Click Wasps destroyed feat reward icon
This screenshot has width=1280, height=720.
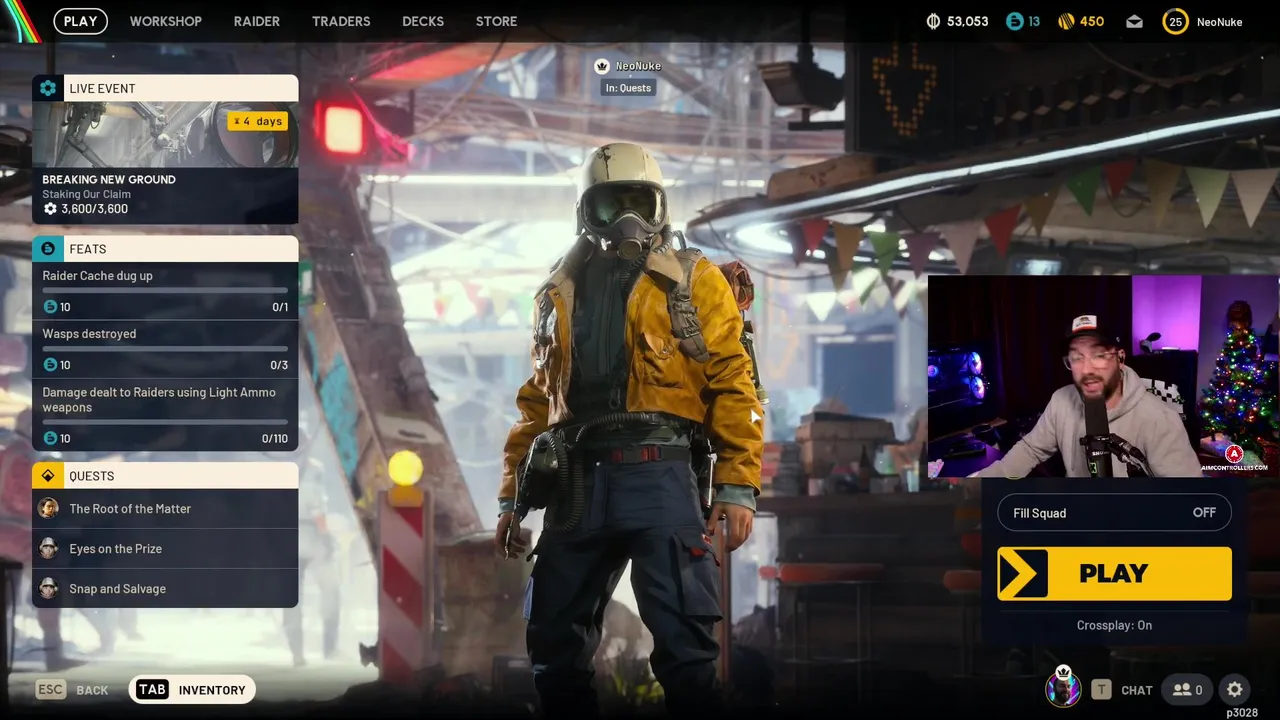(50, 365)
